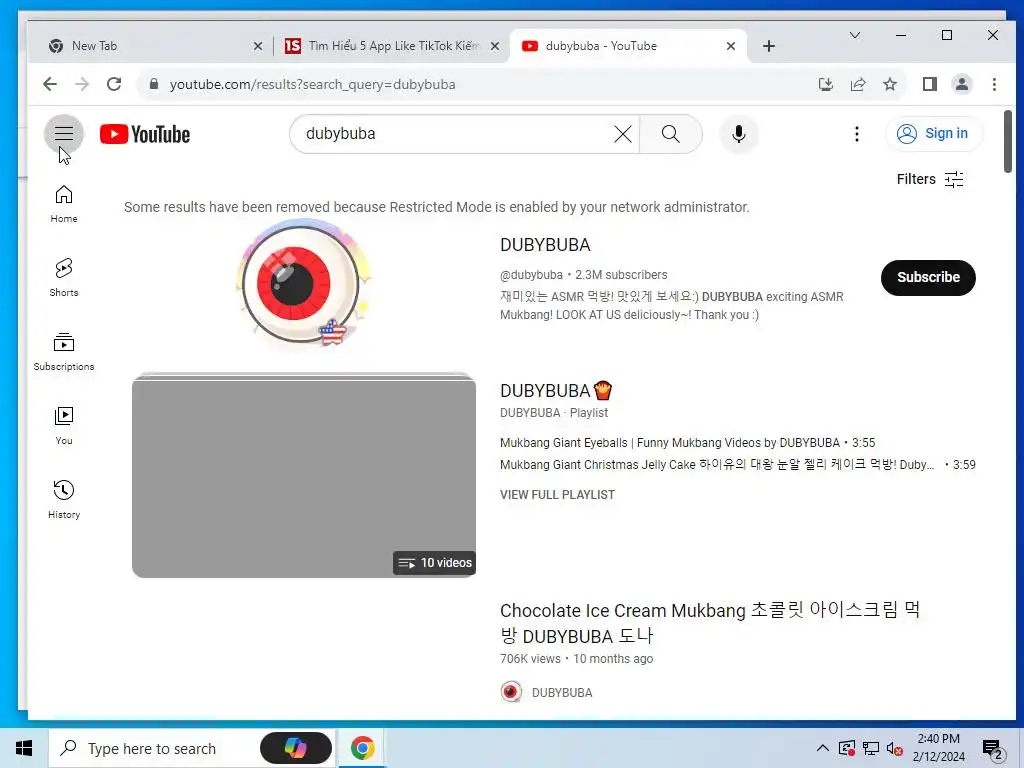Open the 10 videos playlist thumbnail

tap(304, 475)
